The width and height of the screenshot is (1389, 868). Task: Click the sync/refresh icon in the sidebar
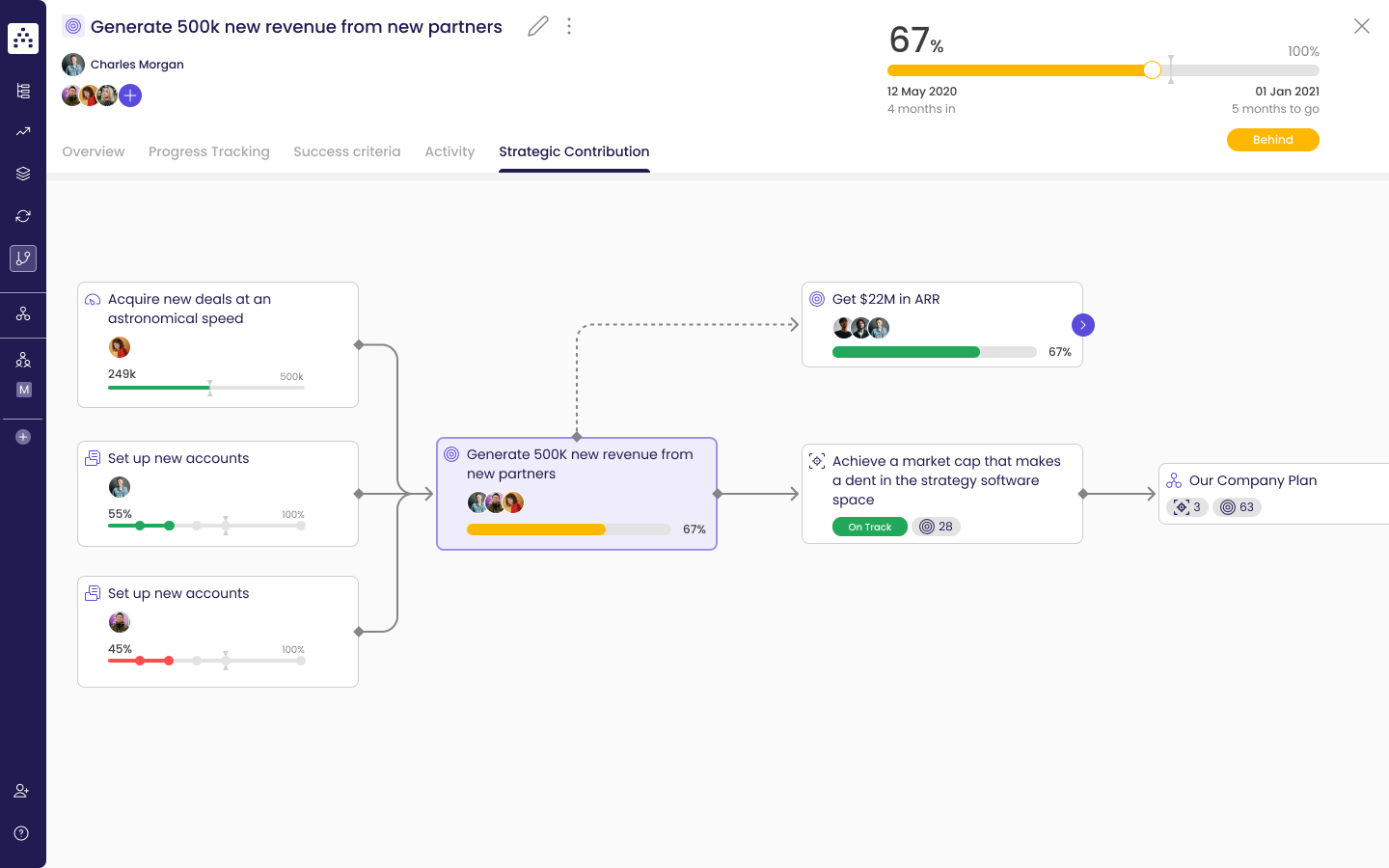[x=23, y=216]
